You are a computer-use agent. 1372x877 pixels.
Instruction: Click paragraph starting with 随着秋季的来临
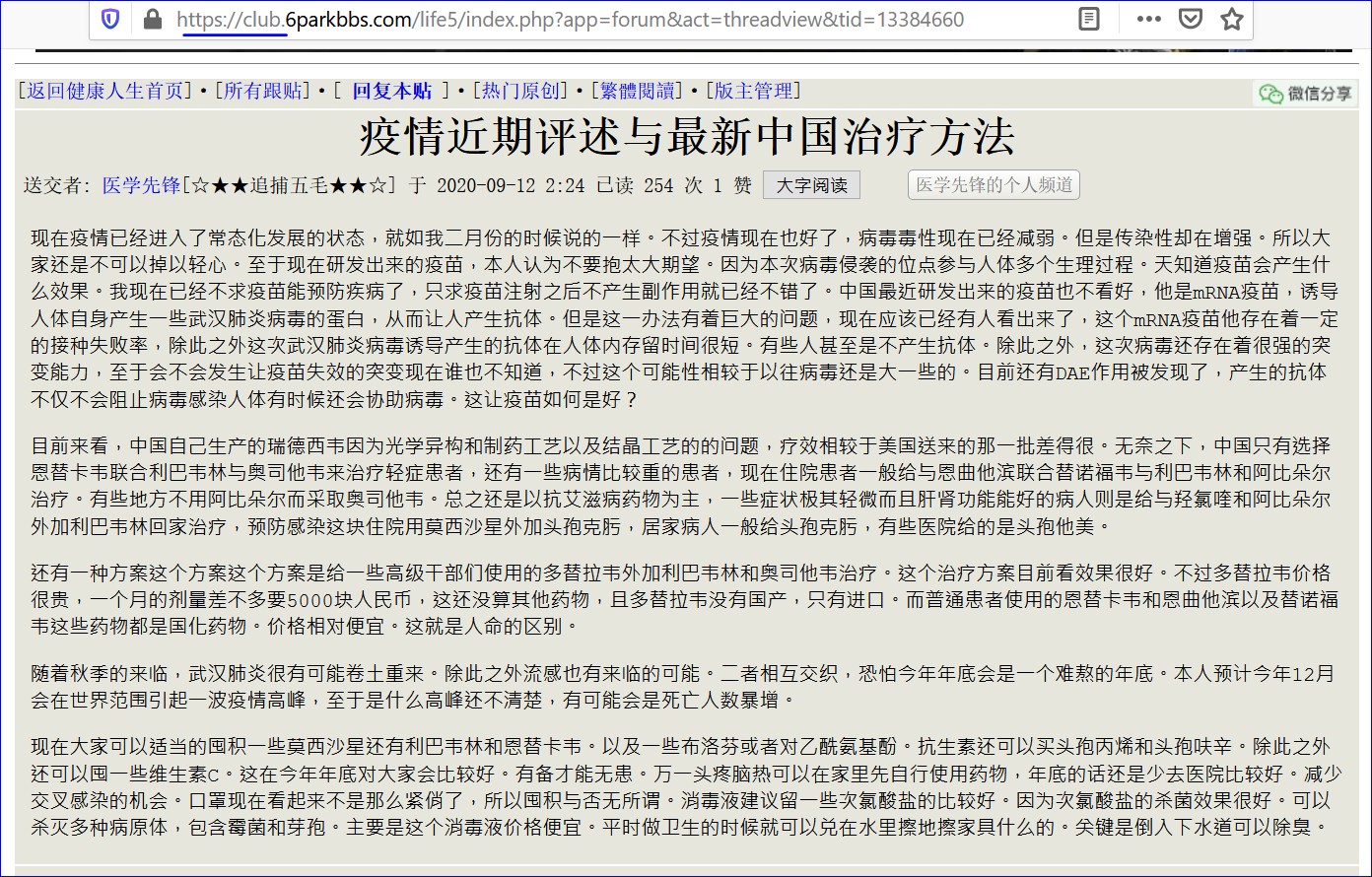(682, 687)
